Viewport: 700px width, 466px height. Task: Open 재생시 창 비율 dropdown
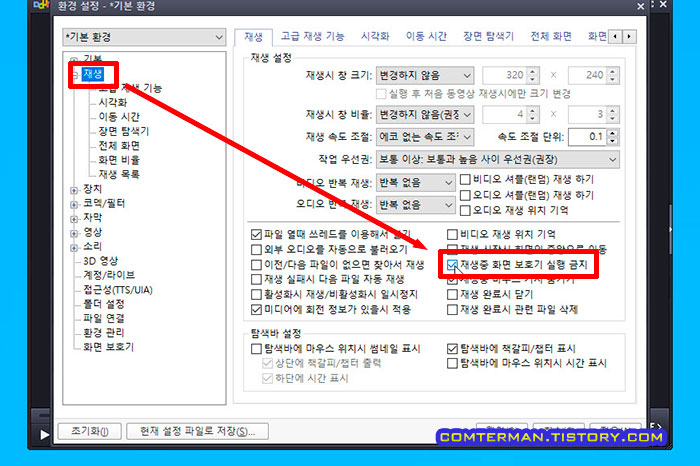pos(425,115)
